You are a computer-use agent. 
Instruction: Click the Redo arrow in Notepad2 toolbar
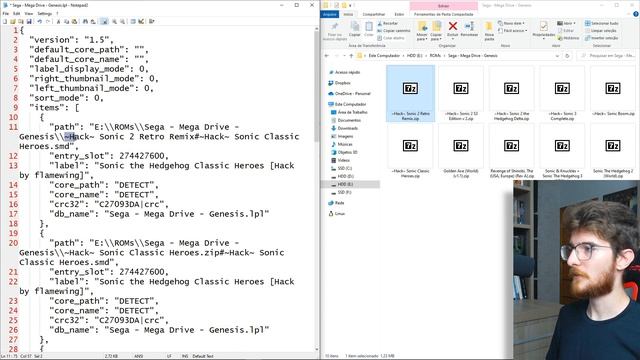[x=48, y=21]
